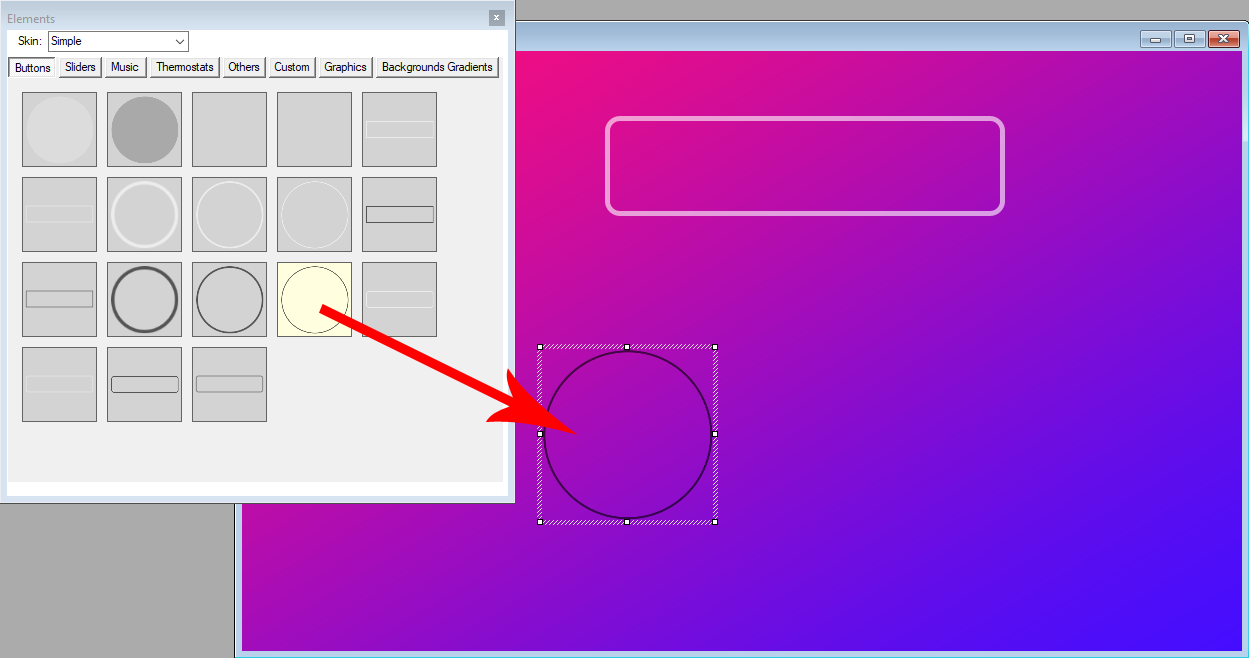Open the Music tab
1249x658 pixels.
tap(125, 67)
